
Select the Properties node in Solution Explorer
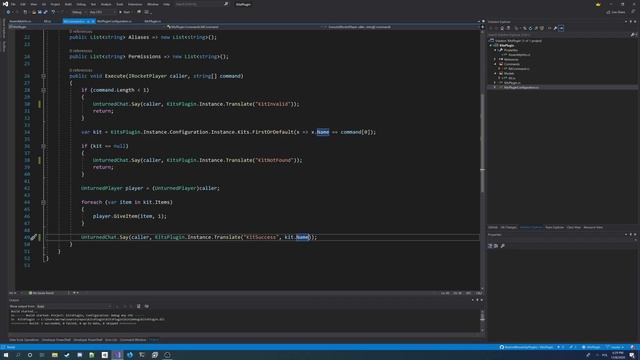coord(511,50)
